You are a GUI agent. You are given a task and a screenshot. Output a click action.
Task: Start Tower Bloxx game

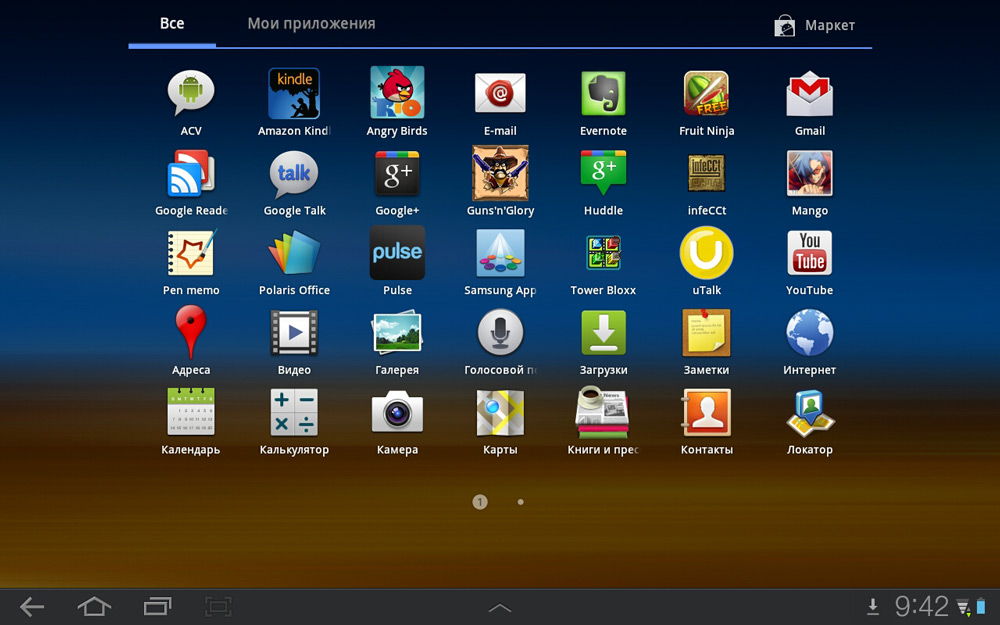pos(603,253)
